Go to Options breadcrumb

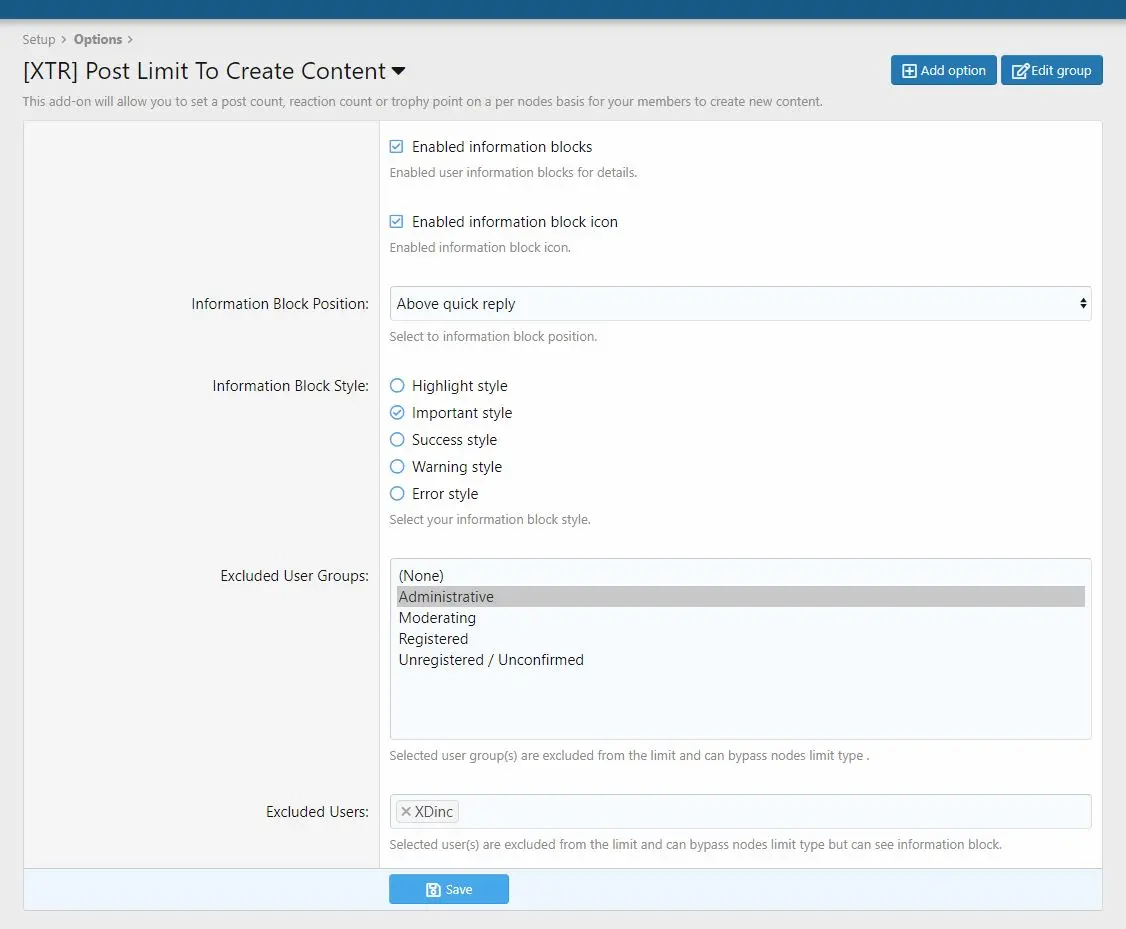pos(98,39)
